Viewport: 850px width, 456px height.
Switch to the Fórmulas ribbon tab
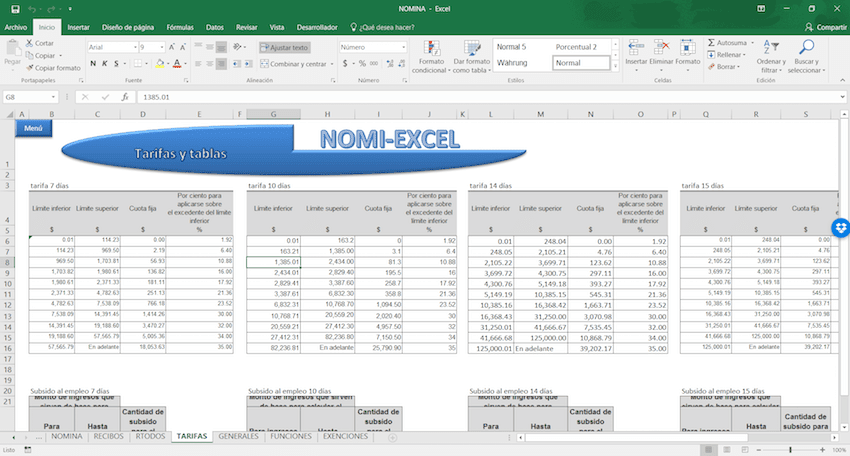[x=180, y=27]
